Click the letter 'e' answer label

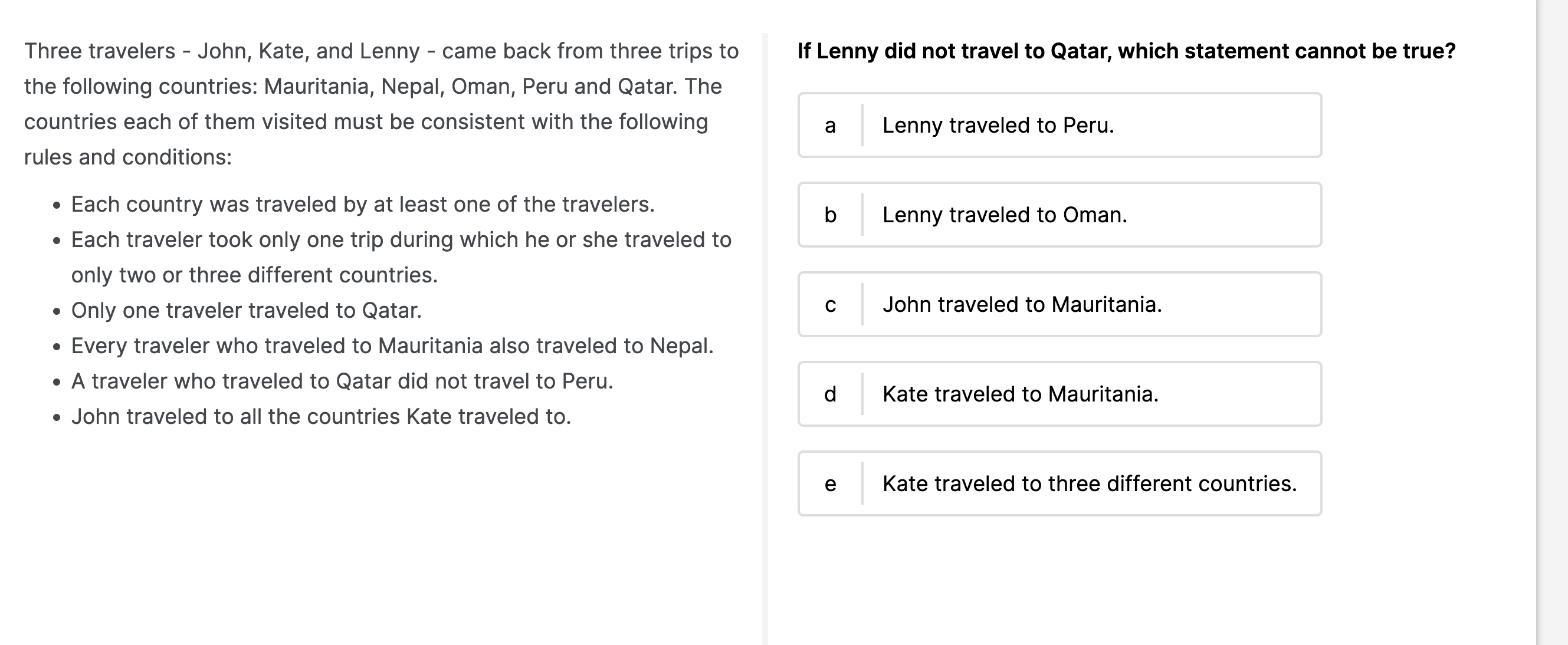tap(830, 485)
